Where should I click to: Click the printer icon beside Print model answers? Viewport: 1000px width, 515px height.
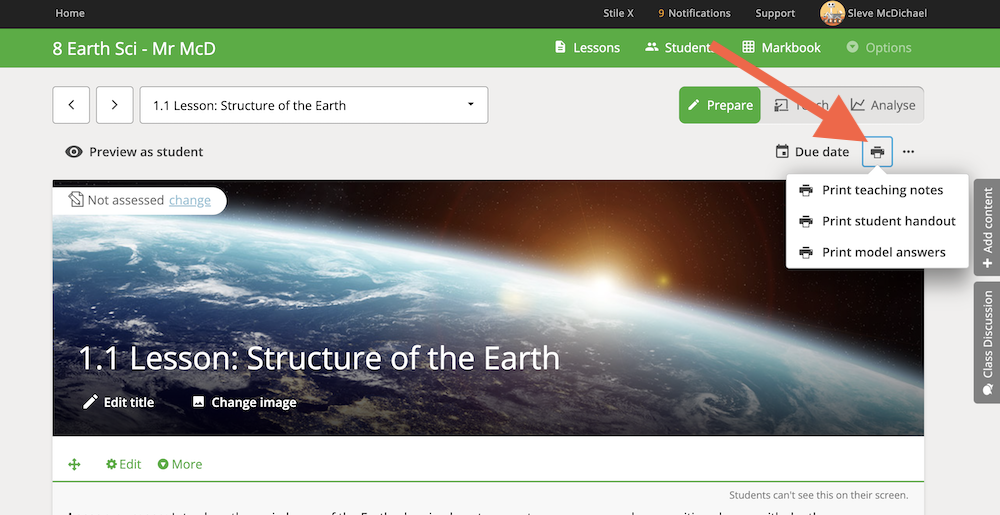[x=806, y=252]
